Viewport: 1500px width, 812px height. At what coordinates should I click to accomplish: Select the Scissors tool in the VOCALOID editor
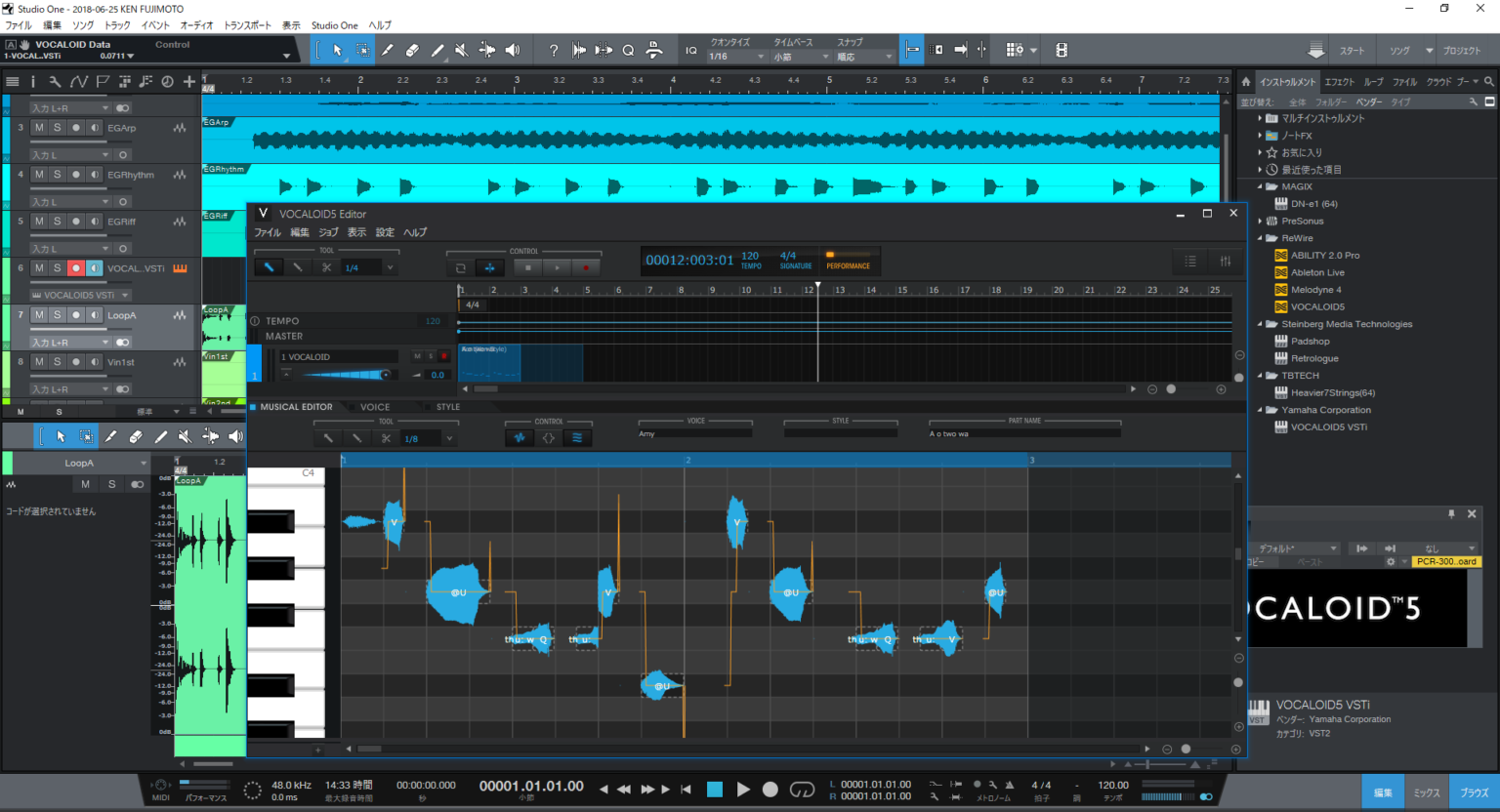328,266
